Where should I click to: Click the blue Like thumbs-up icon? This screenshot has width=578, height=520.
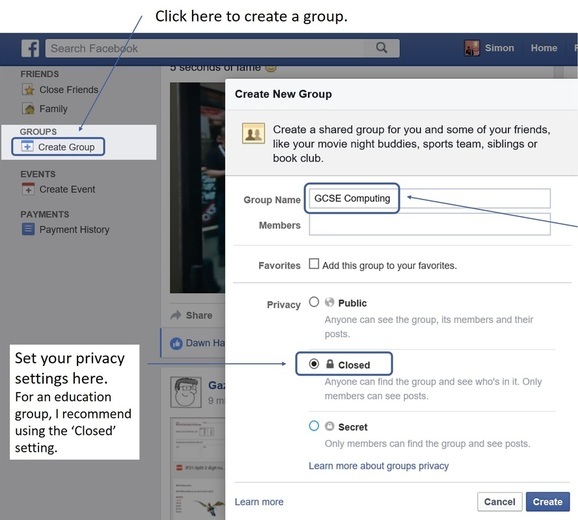(x=176, y=343)
